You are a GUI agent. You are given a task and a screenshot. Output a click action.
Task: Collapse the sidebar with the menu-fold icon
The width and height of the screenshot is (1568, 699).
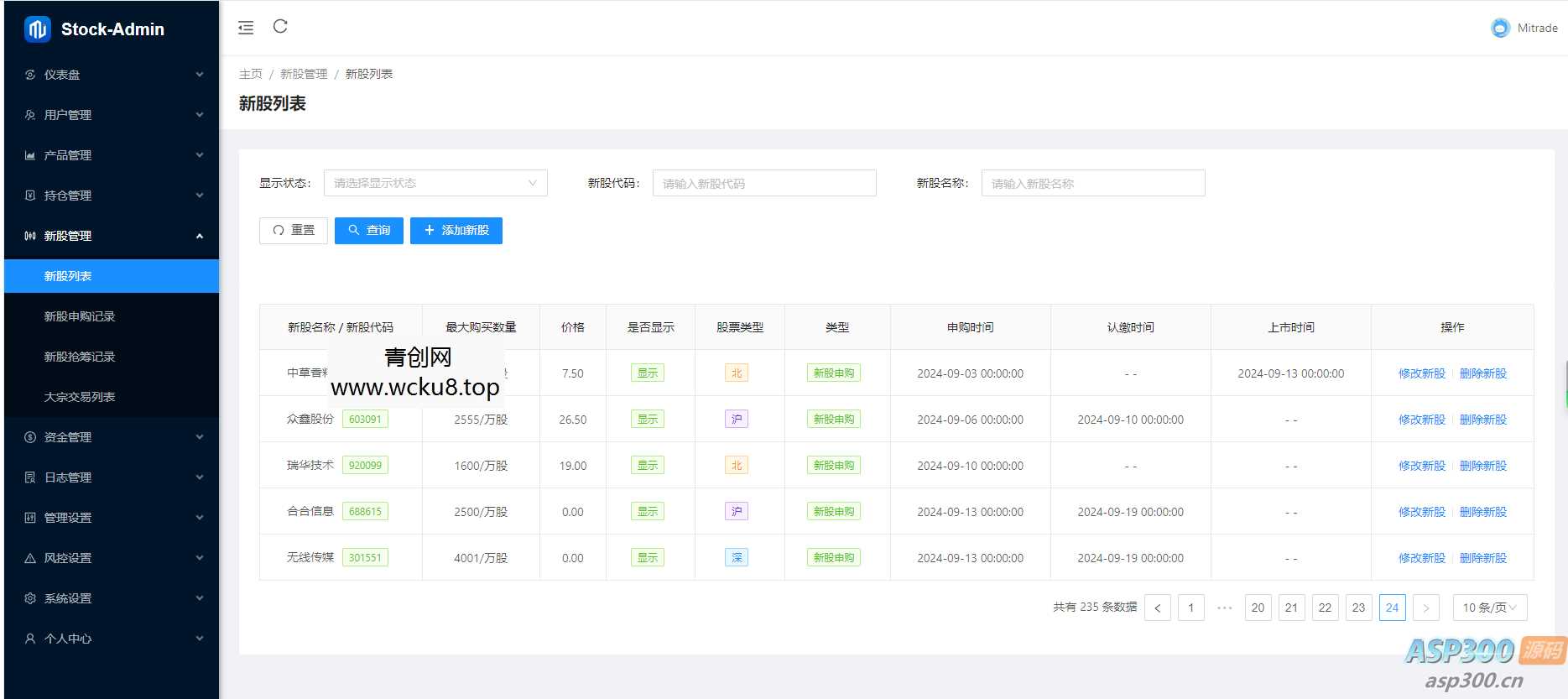(246, 29)
